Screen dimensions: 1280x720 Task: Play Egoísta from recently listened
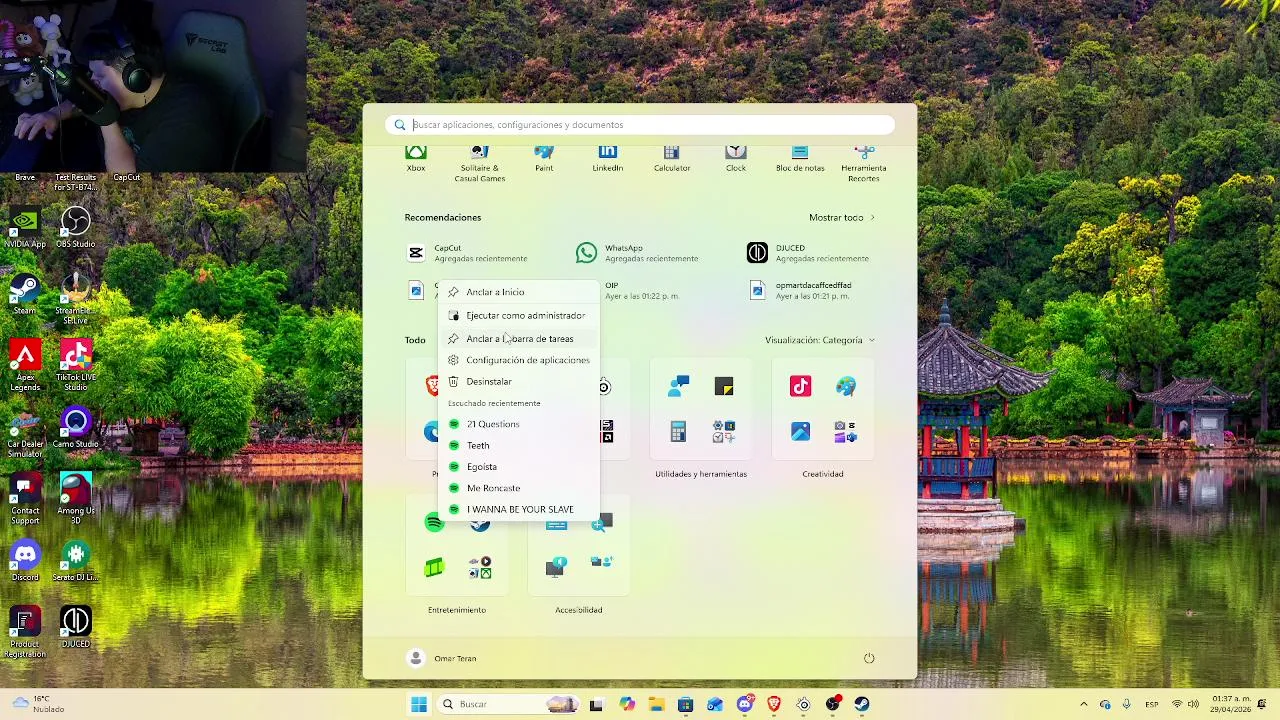coord(519,466)
